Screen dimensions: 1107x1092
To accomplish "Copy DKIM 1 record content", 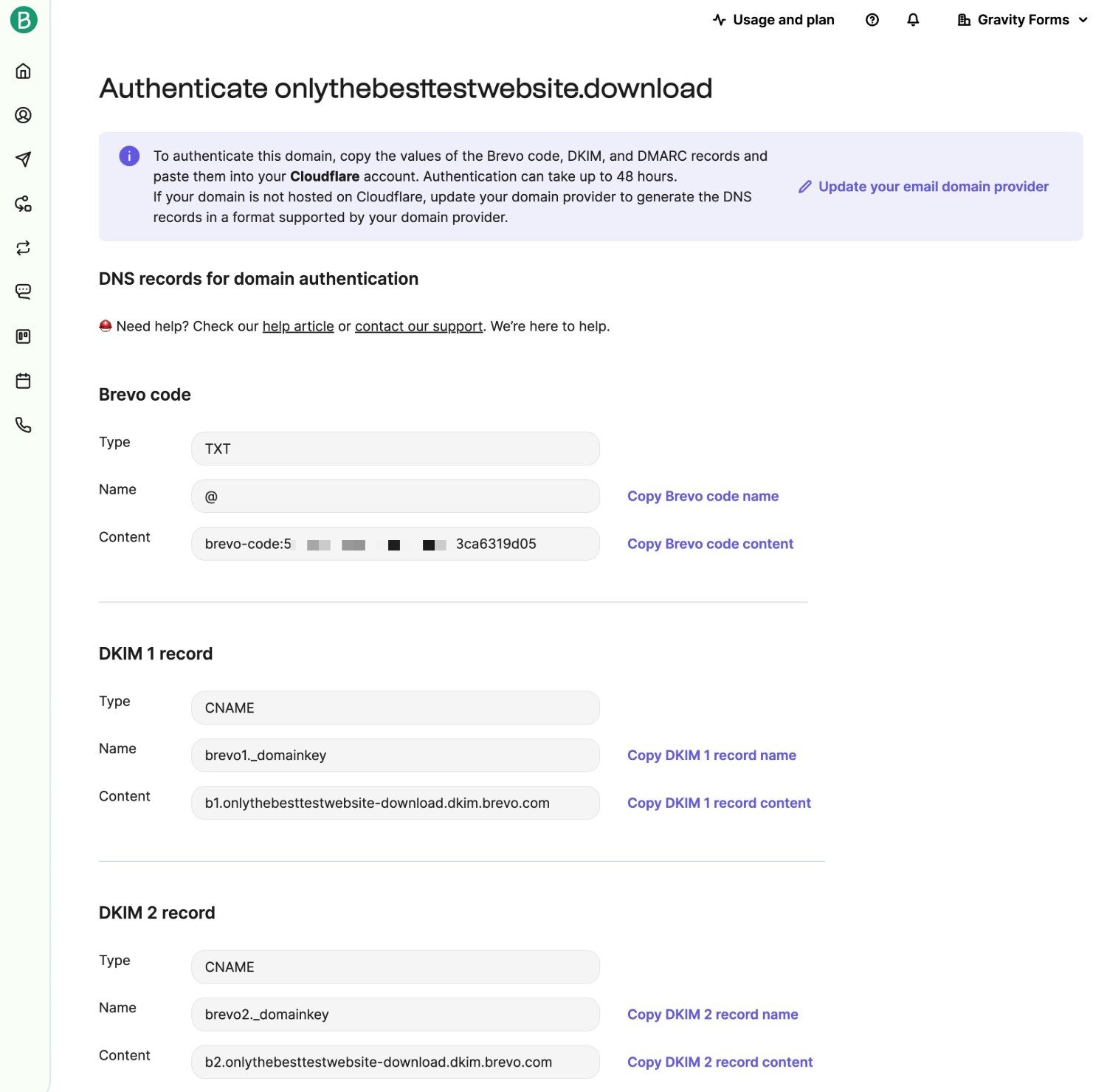I will tap(719, 803).
